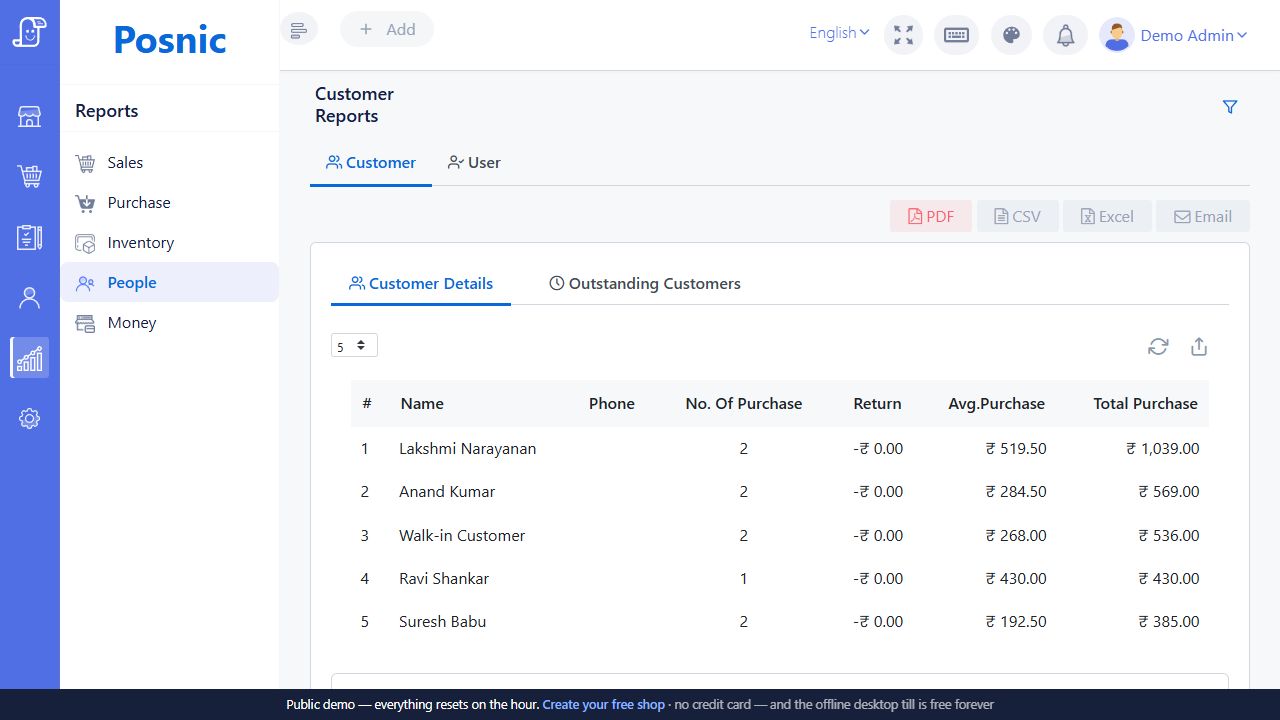Click the Avg.Purchase column header
The image size is (1280, 720).
pos(997,403)
